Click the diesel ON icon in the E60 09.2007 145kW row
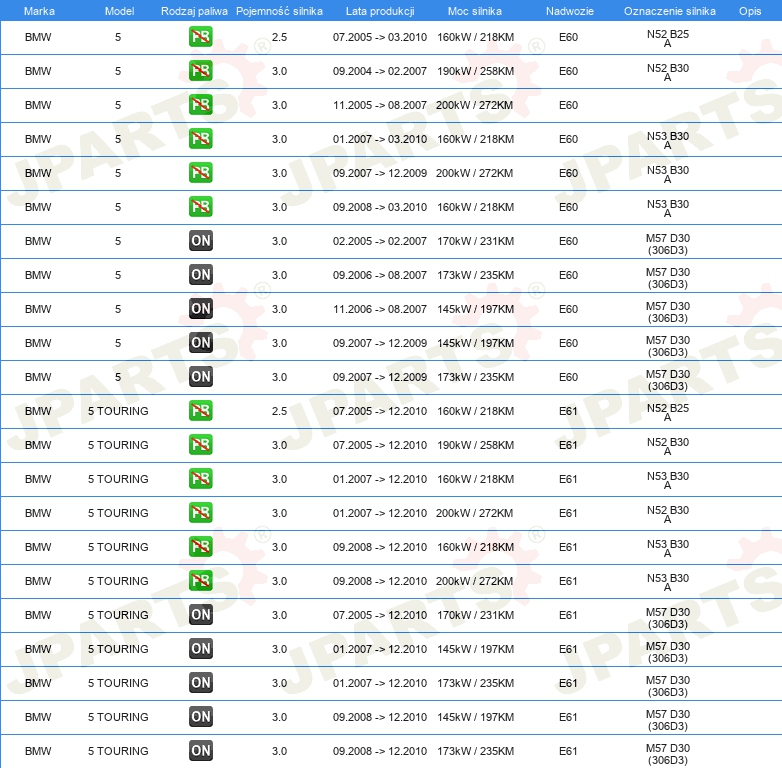 200,343
